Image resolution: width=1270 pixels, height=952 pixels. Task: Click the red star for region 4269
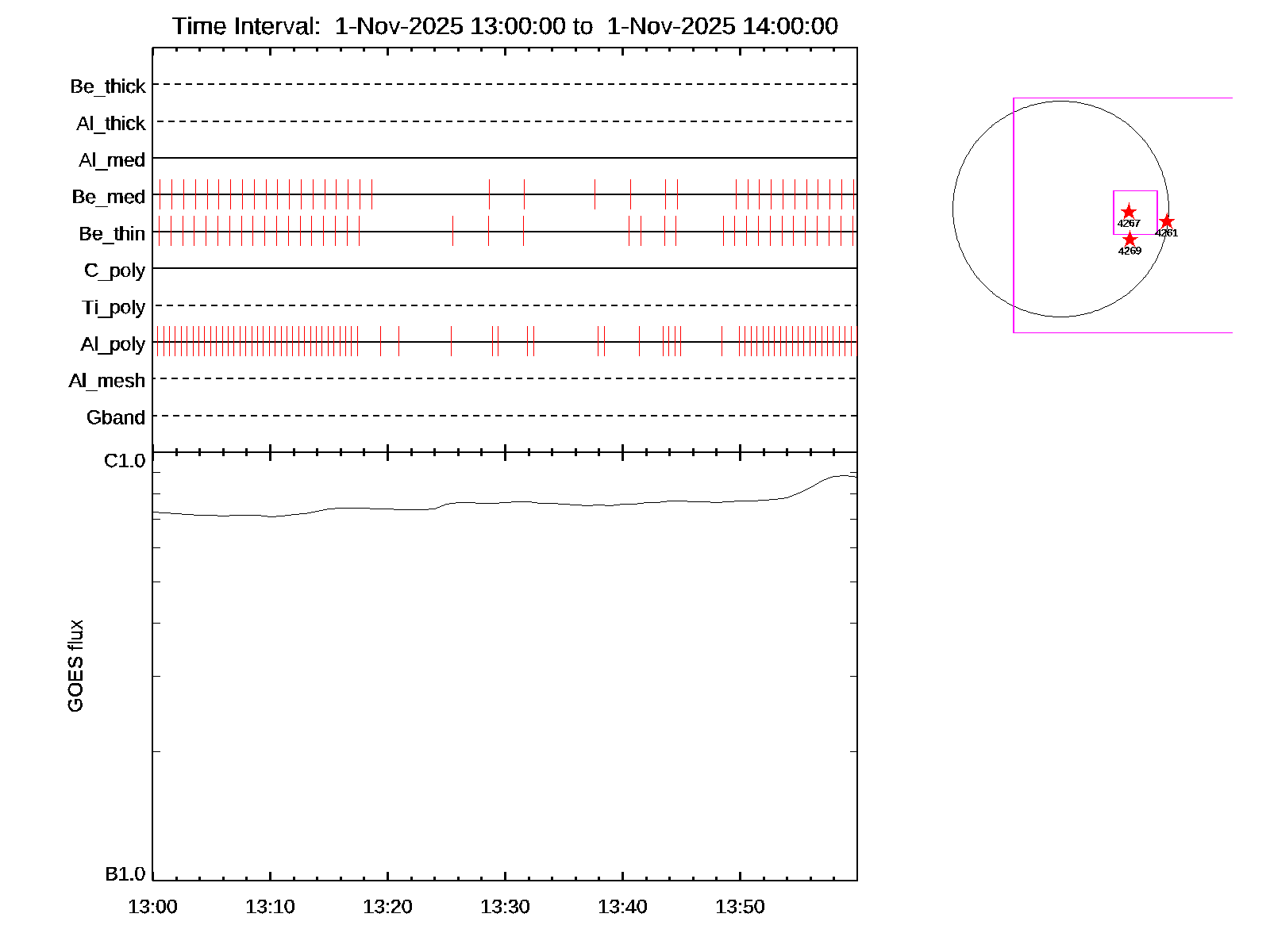[1130, 240]
